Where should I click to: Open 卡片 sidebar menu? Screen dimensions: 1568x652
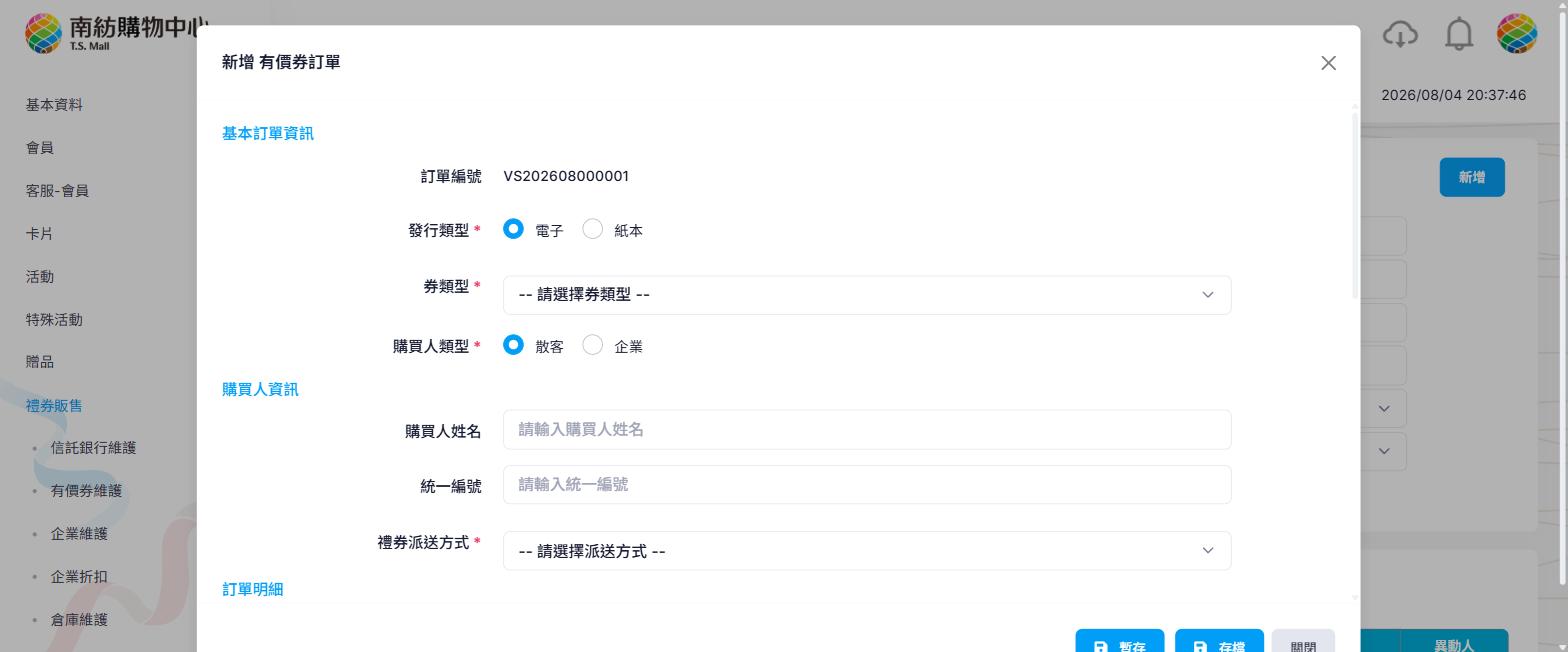click(40, 234)
